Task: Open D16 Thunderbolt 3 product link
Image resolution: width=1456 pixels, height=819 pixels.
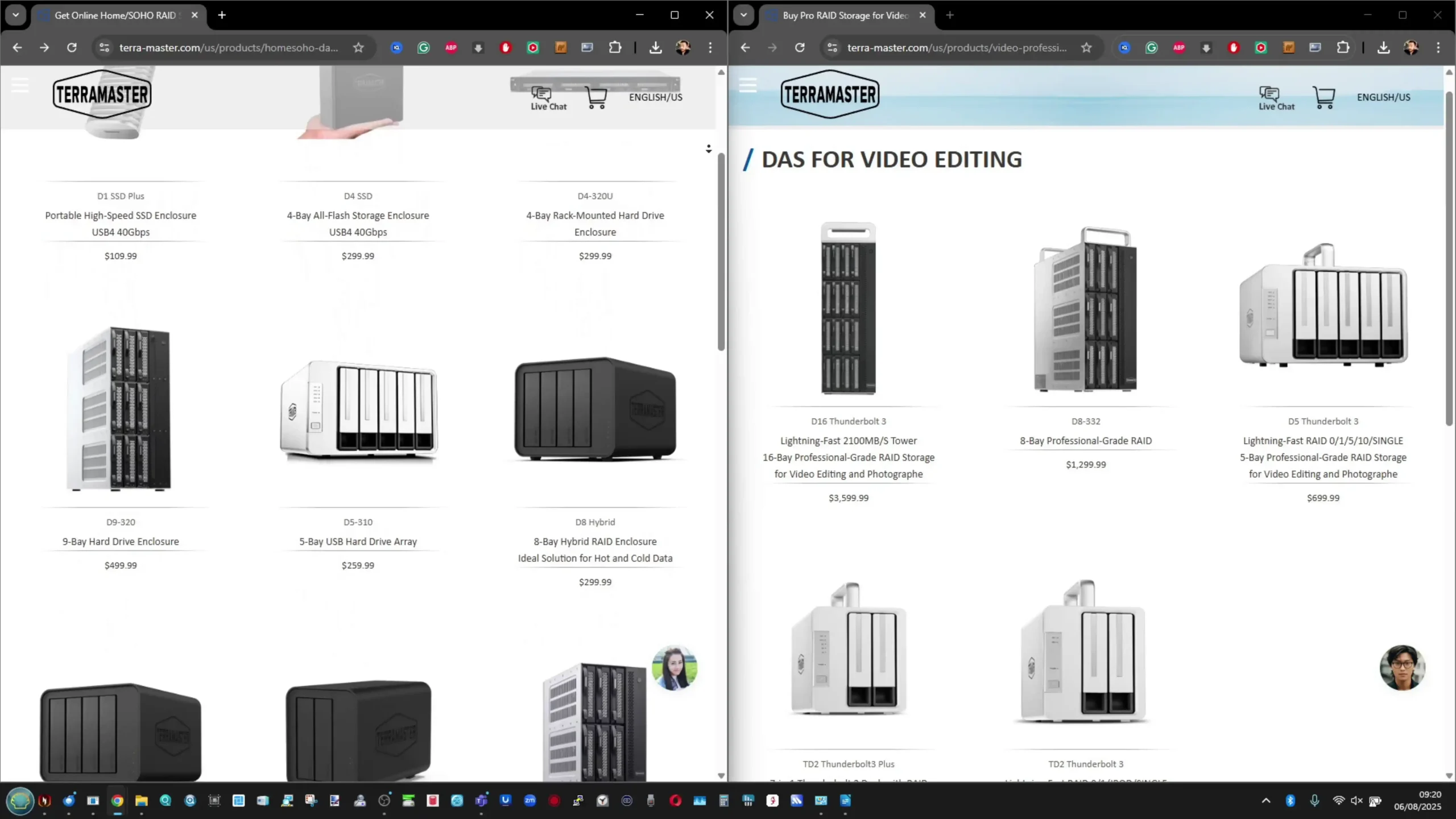Action: point(849,421)
